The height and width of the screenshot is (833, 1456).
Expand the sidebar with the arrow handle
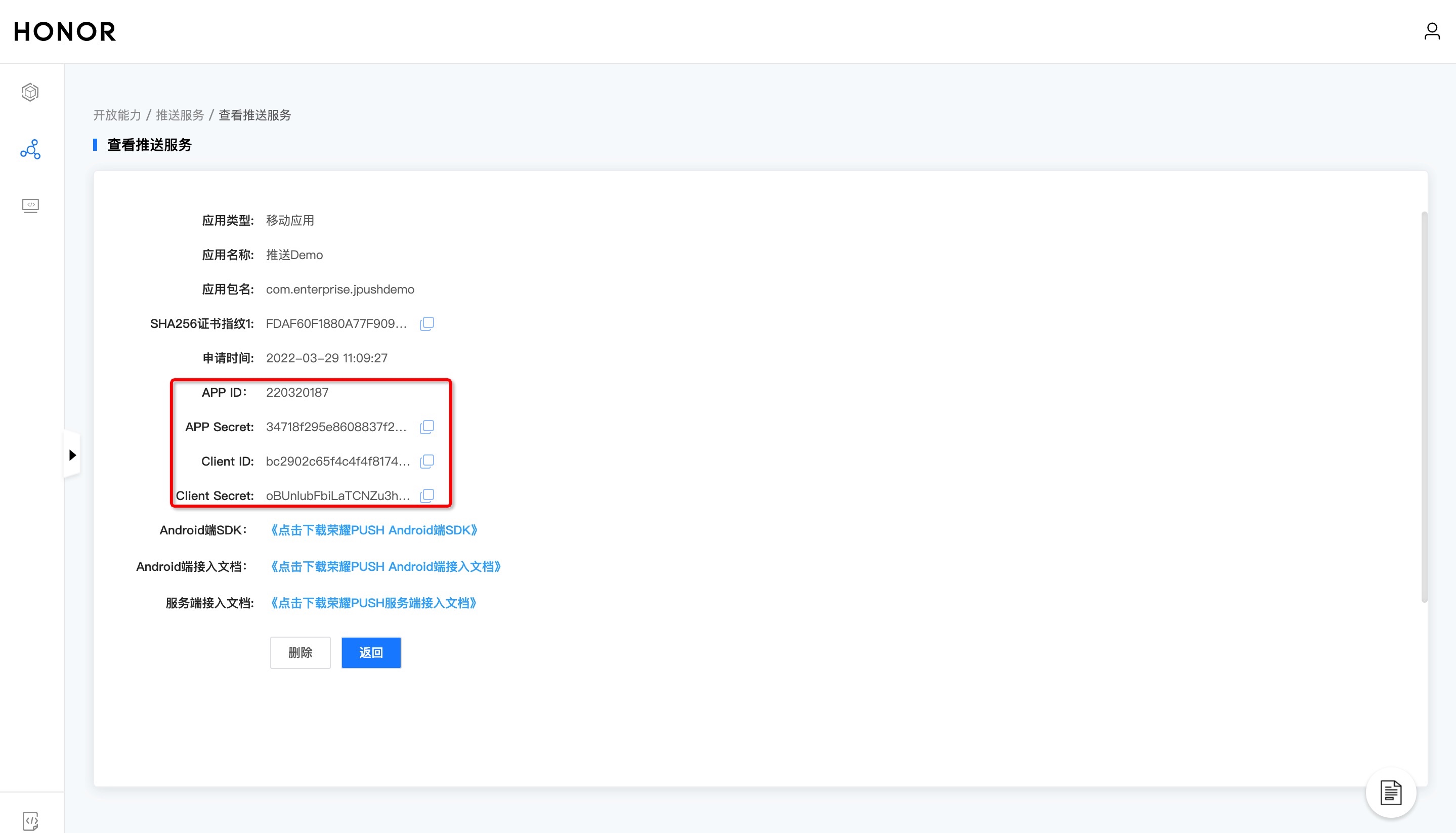point(72,455)
